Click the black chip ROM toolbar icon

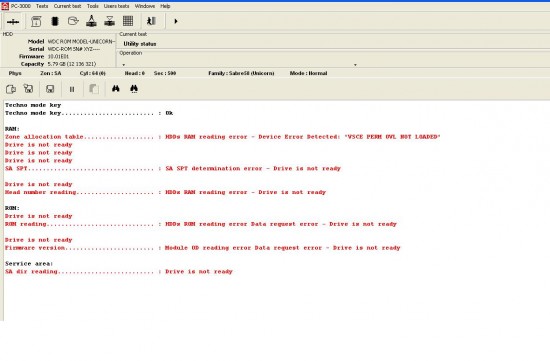[55, 21]
